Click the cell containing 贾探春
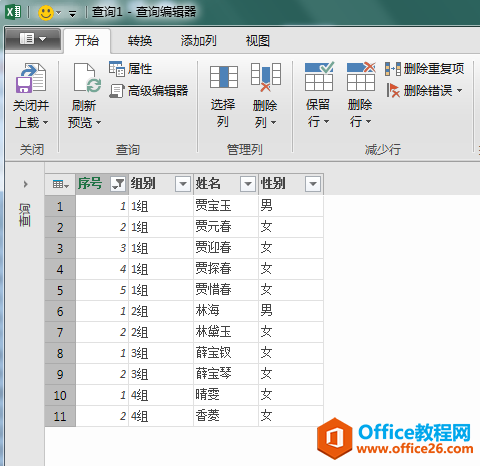This screenshot has height=466, width=480. [226, 269]
